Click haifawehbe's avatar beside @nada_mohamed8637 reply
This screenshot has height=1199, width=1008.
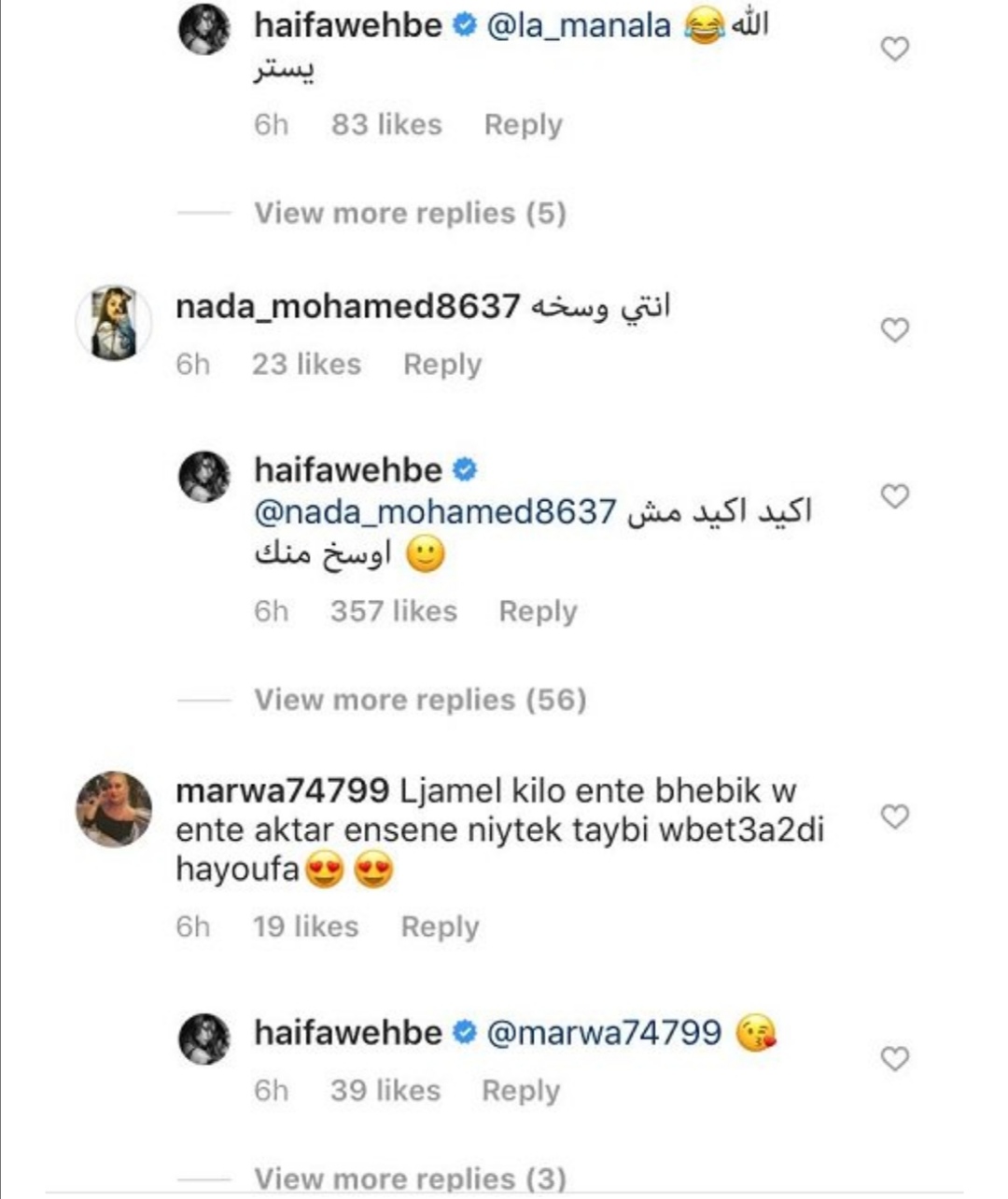tap(203, 476)
